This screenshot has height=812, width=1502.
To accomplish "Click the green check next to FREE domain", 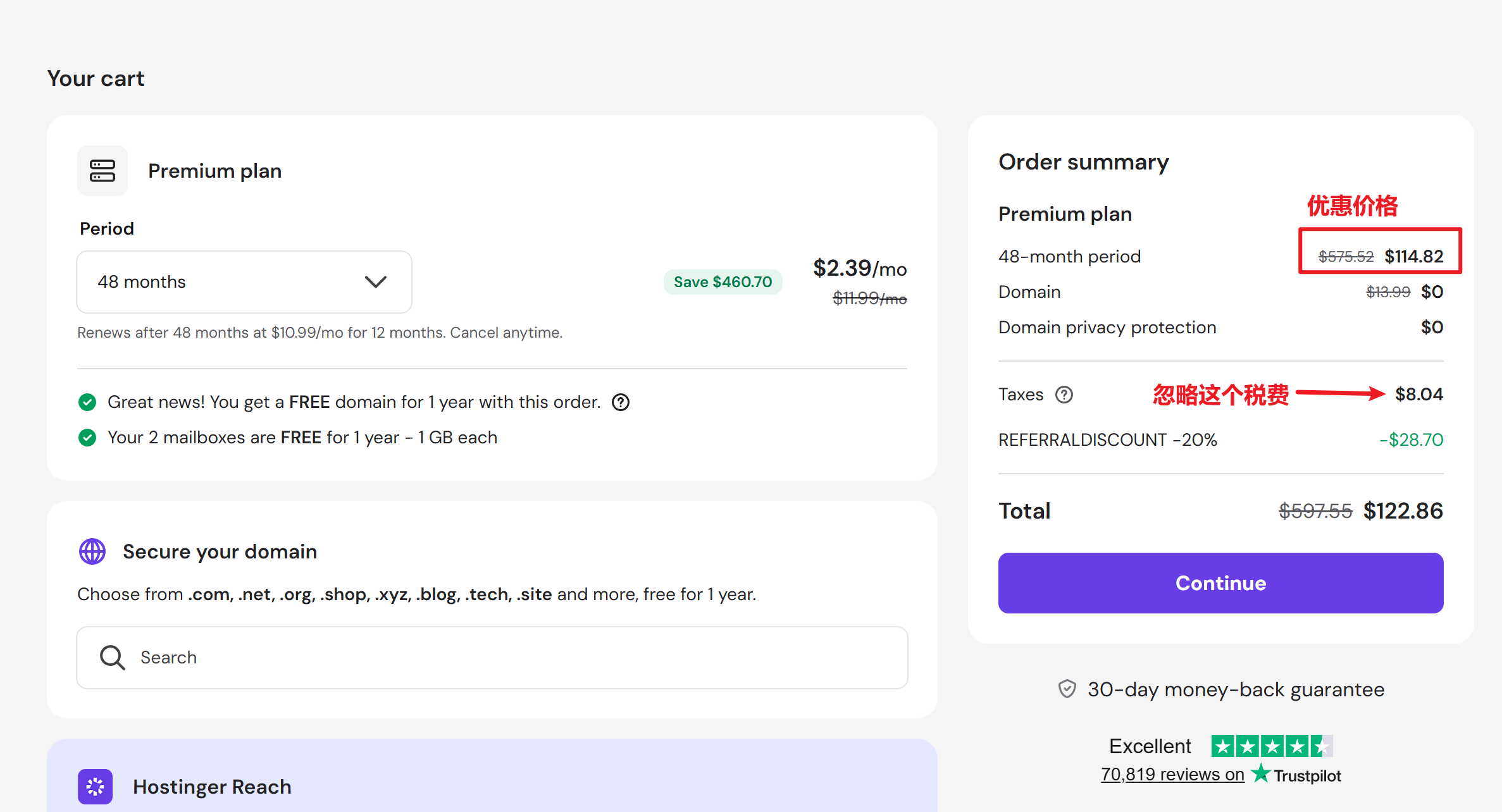I will click(x=87, y=402).
